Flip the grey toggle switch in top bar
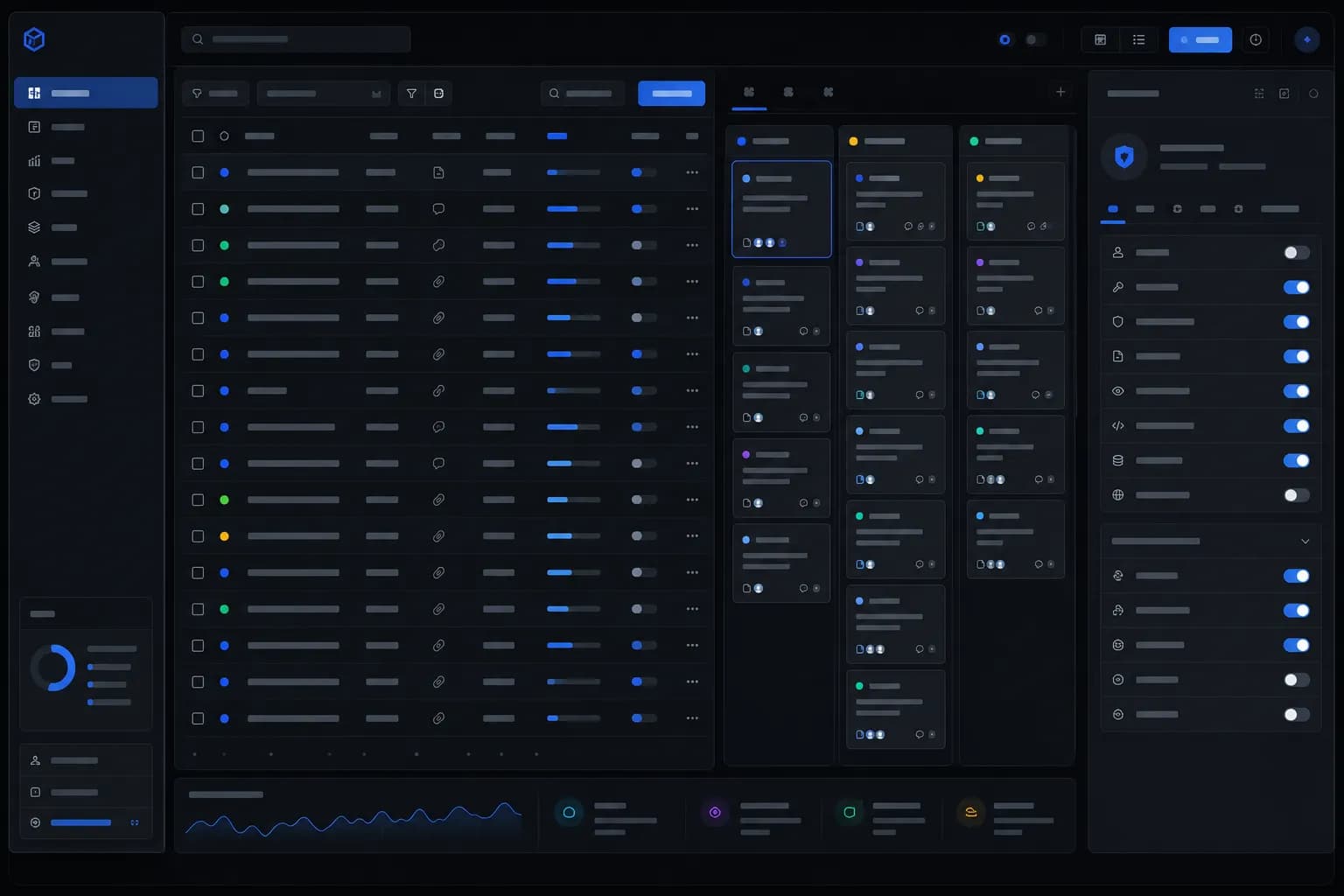 point(1035,39)
